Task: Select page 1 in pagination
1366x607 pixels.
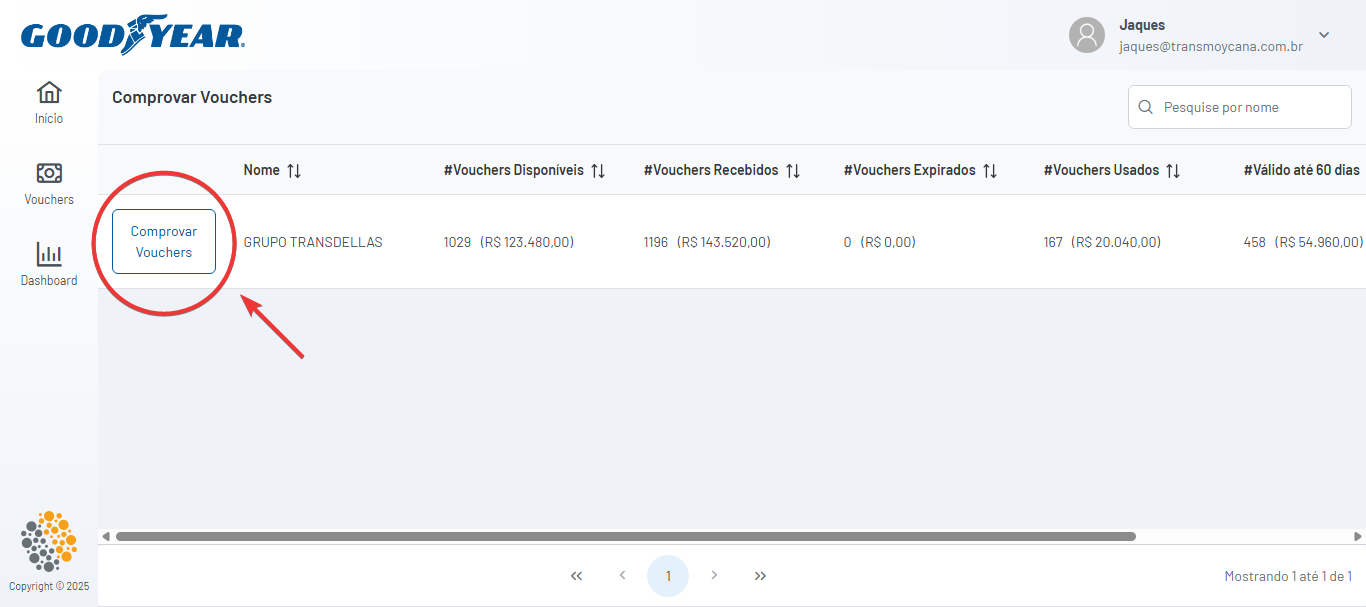Action: pos(668,576)
